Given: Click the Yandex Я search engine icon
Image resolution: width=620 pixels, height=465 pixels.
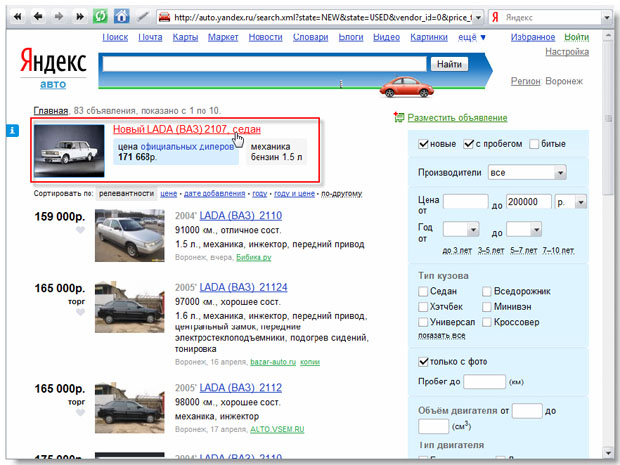Looking at the screenshot, I should pyautogui.click(x=495, y=17).
